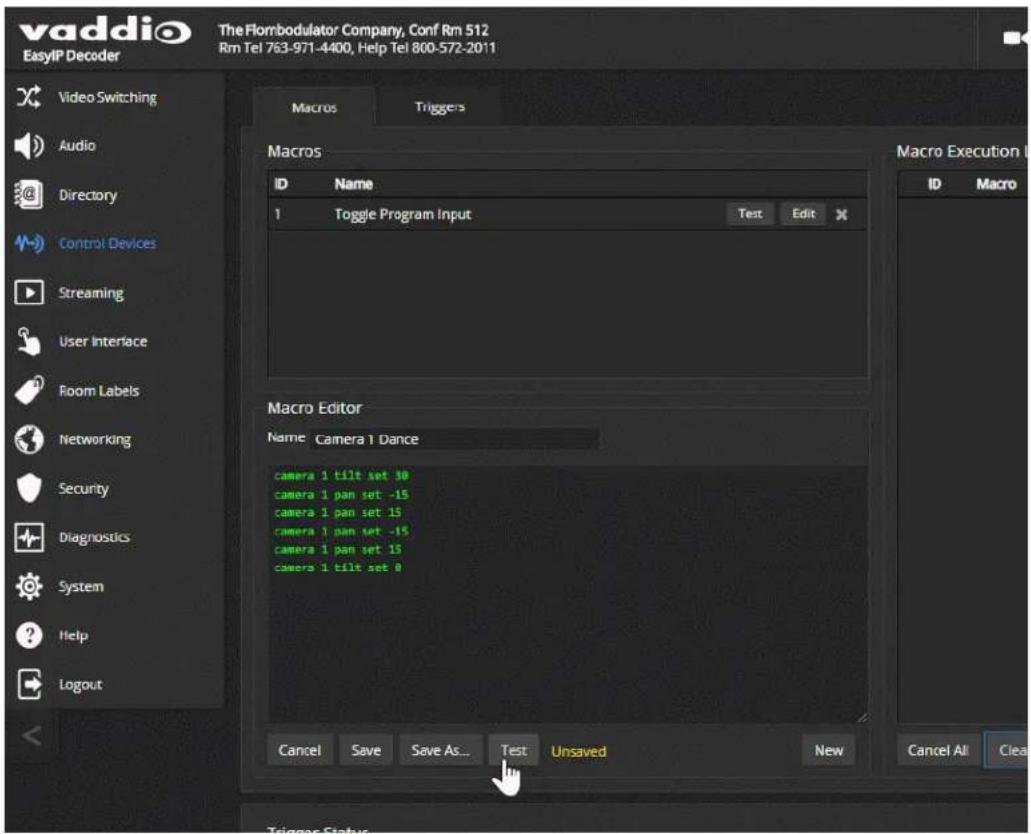Image resolution: width=1031 pixels, height=834 pixels.
Task: Click the macro Name input field
Action: (x=454, y=439)
